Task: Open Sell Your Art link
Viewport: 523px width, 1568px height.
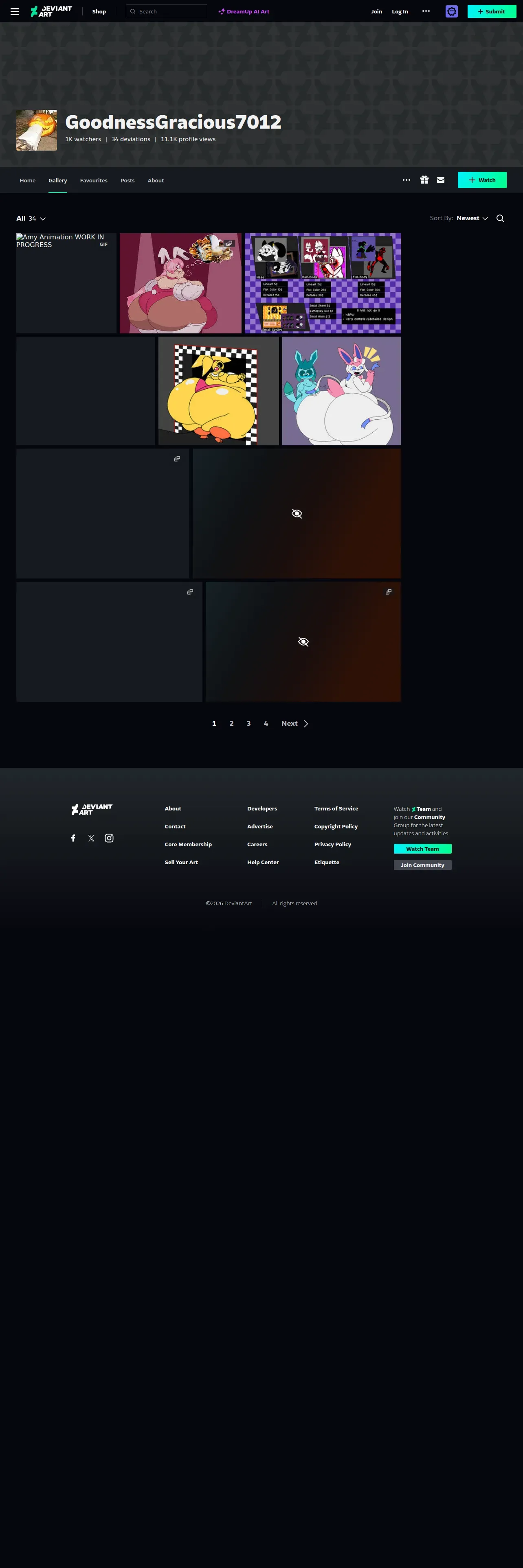Action: pyautogui.click(x=181, y=862)
